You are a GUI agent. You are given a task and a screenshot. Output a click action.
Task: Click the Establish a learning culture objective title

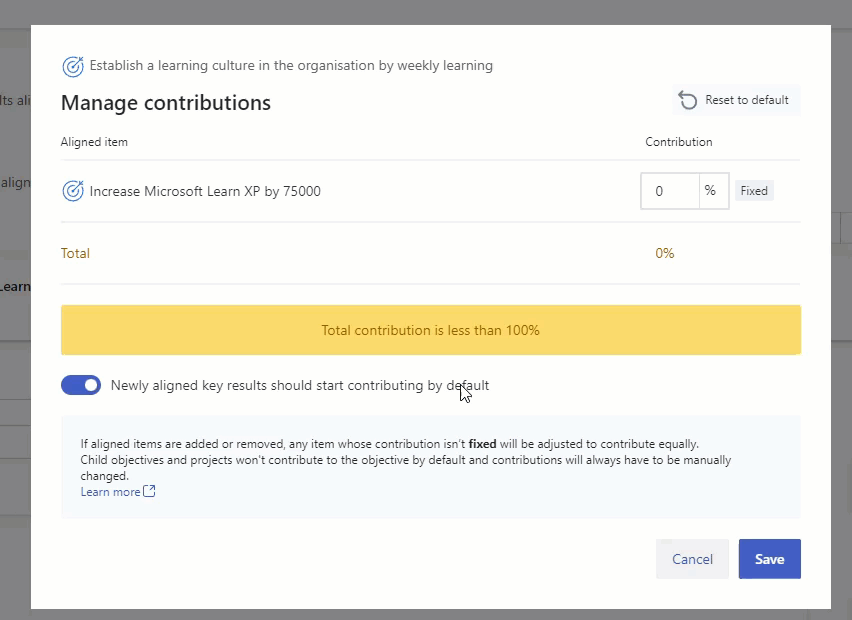pos(291,66)
